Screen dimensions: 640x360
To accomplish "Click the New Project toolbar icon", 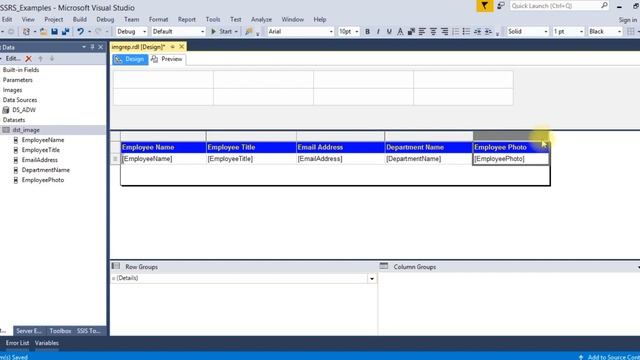I will point(27,31).
